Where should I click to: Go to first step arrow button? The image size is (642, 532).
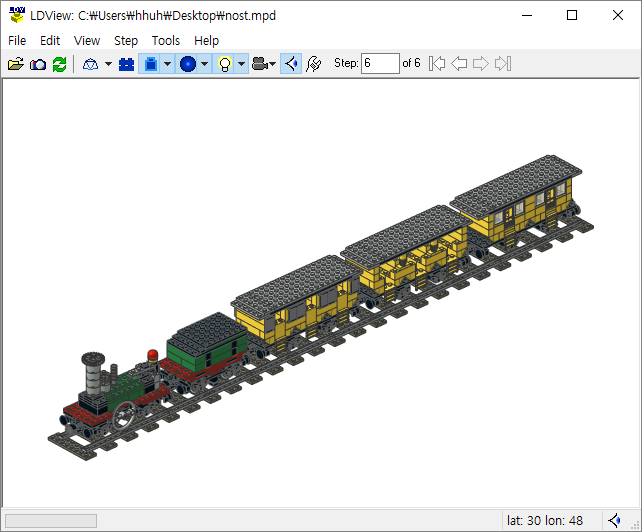click(x=437, y=63)
